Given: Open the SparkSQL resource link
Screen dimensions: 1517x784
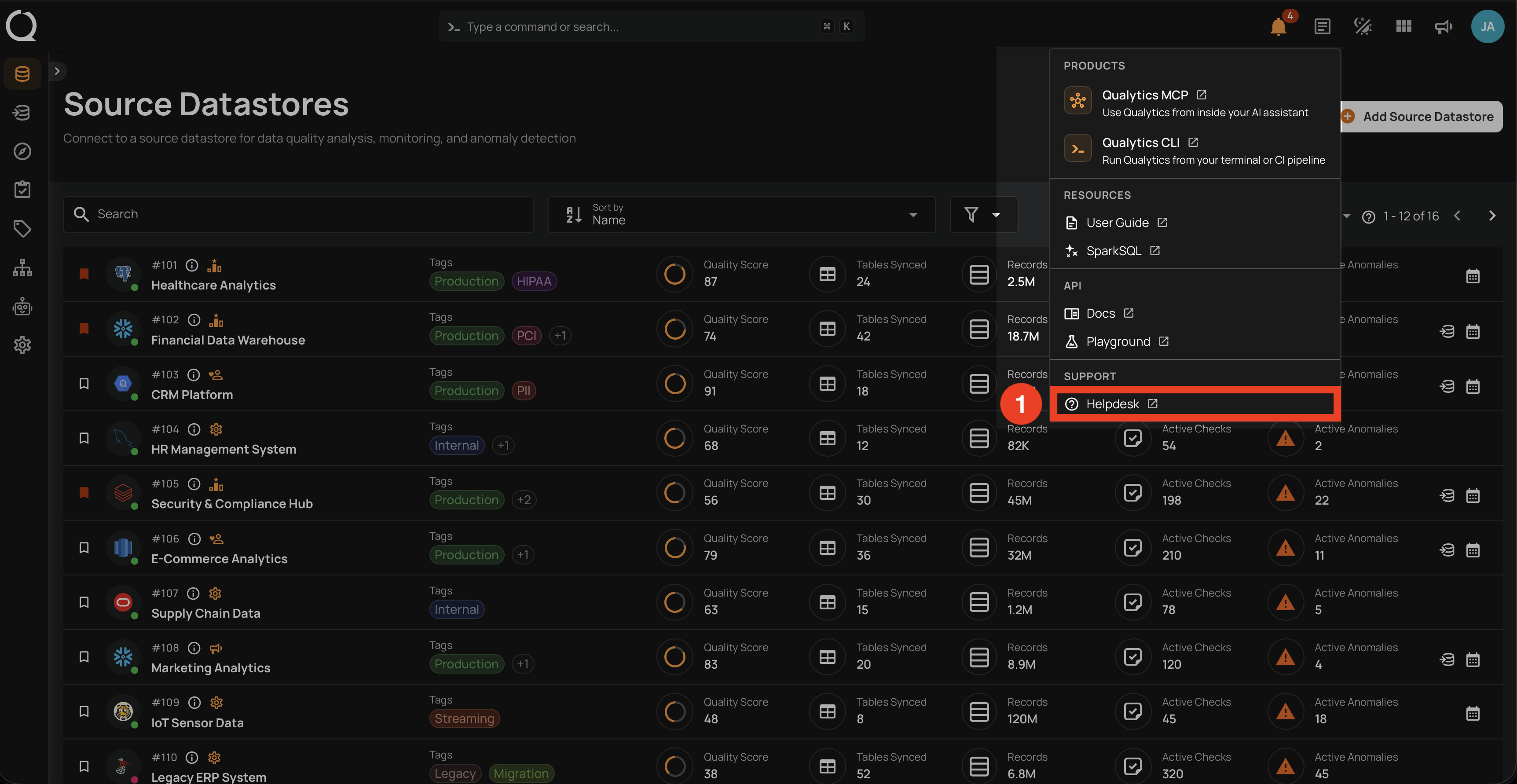Looking at the screenshot, I should (x=1194, y=251).
